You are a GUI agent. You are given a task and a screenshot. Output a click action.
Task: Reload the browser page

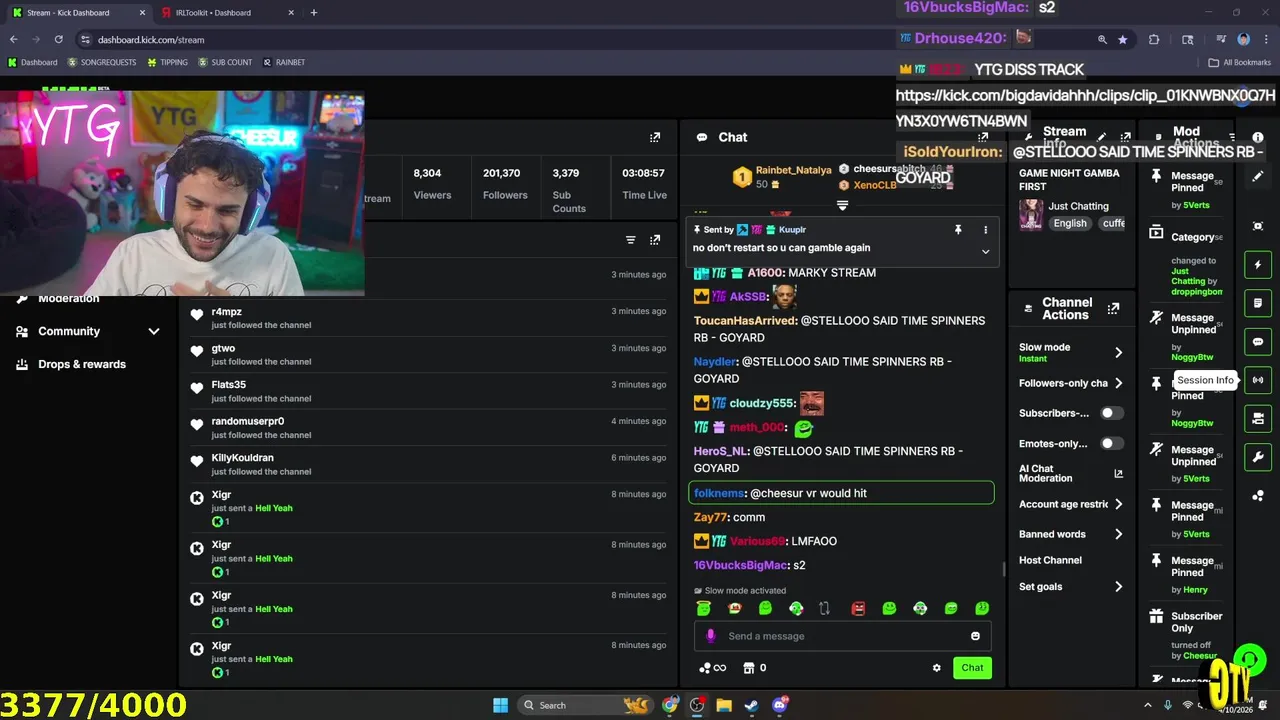59,40
